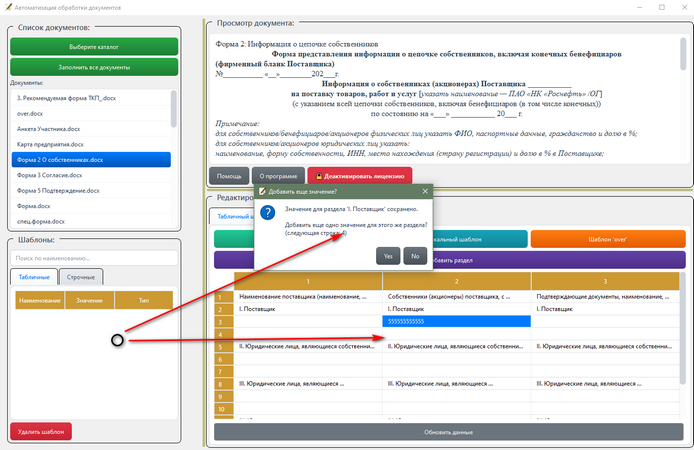Viewport: 694px width, 450px height.
Task: Close the 'Добавить еще значение?' dialog
Action: click(425, 191)
